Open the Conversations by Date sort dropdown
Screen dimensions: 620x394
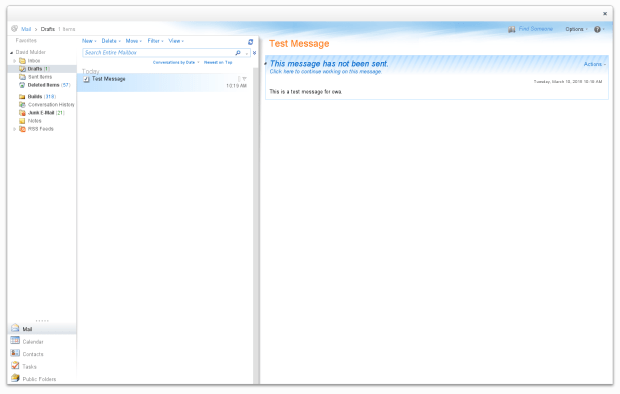point(176,63)
